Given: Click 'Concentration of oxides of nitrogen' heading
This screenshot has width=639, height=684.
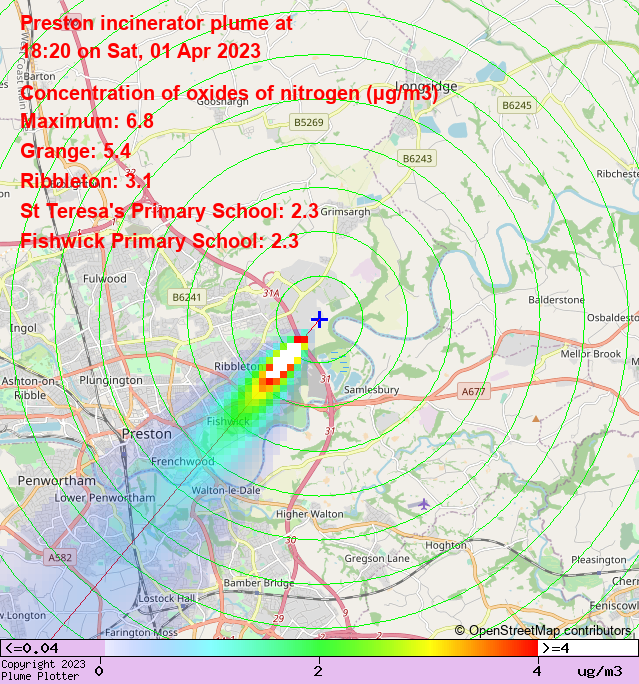Looking at the screenshot, I should click(229, 93).
